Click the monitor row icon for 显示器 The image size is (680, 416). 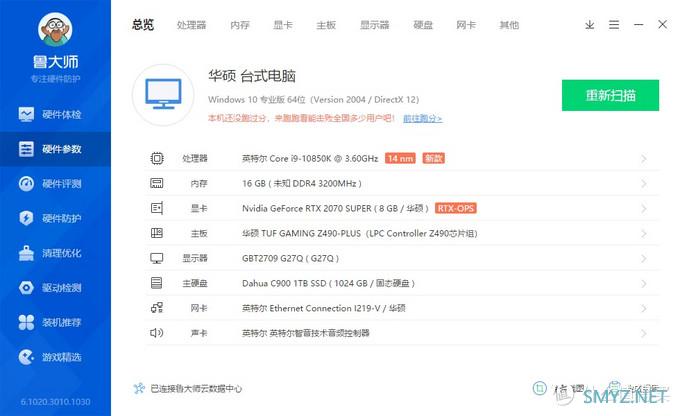[157, 259]
